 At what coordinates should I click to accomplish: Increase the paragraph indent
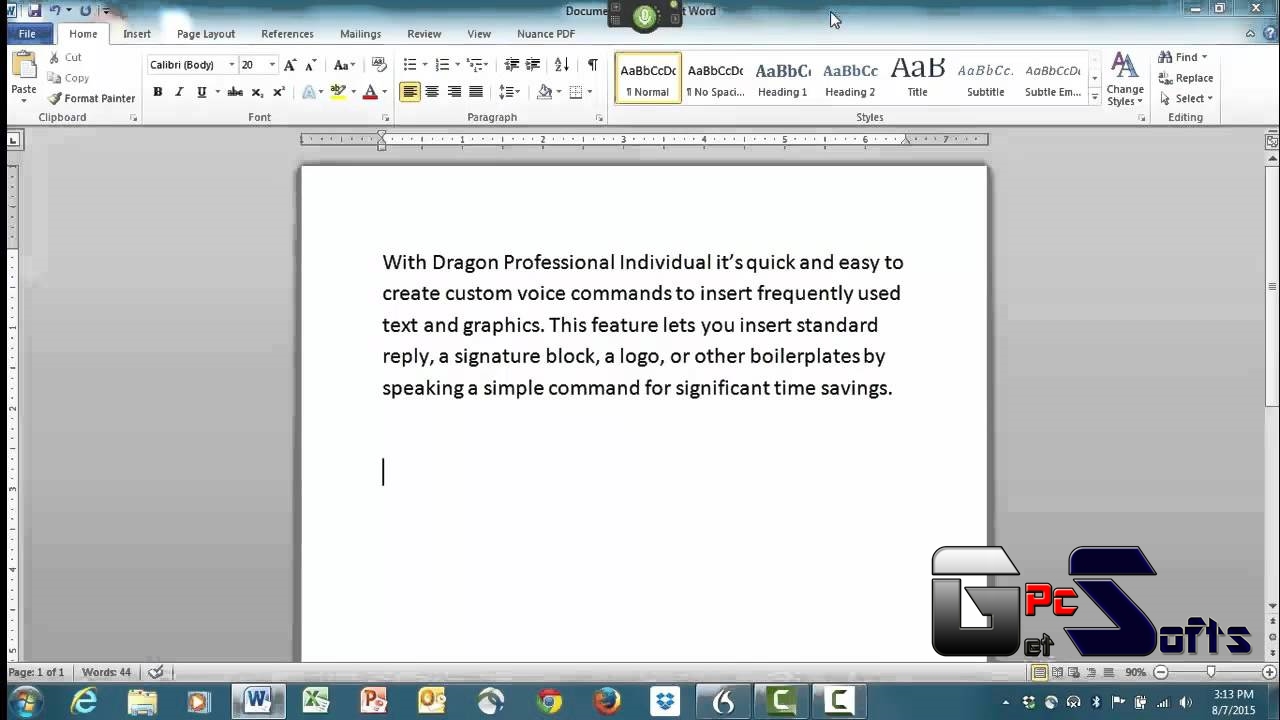[x=533, y=64]
